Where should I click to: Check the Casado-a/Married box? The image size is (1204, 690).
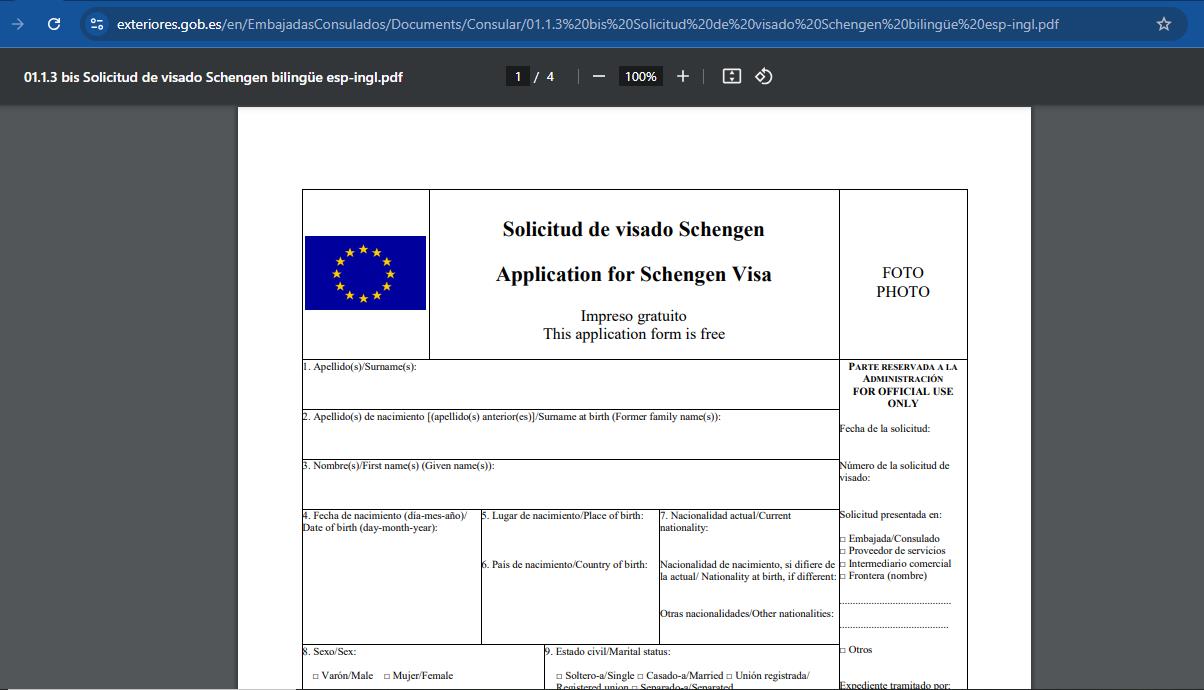point(639,676)
